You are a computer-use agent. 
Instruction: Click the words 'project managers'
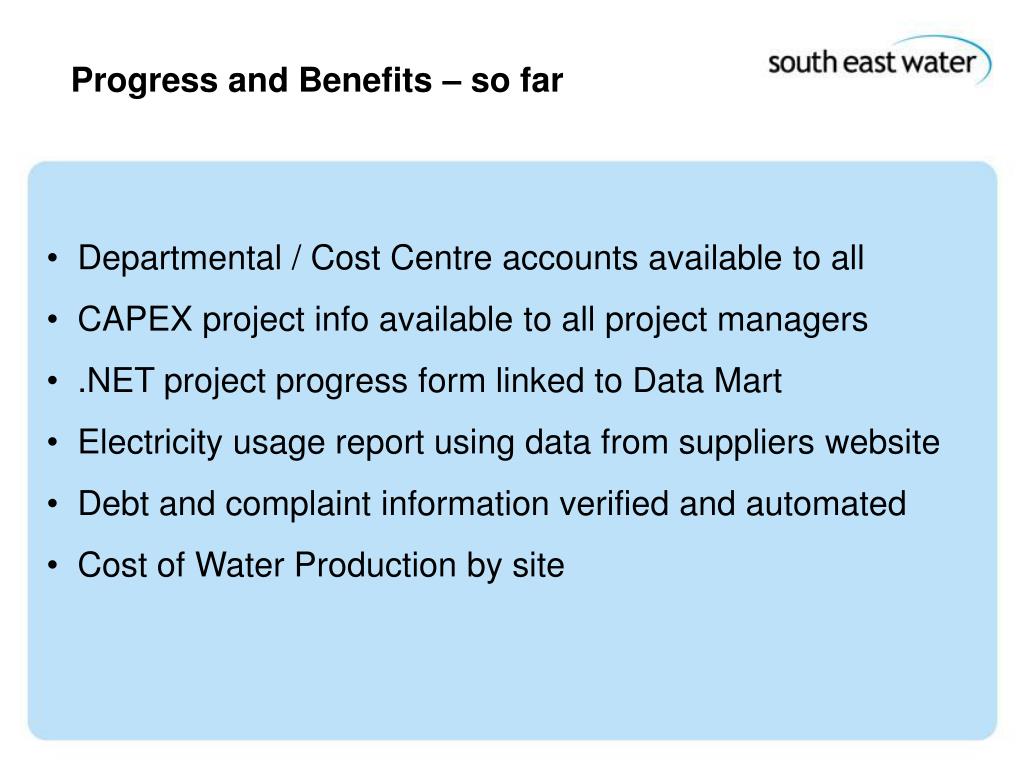click(736, 321)
